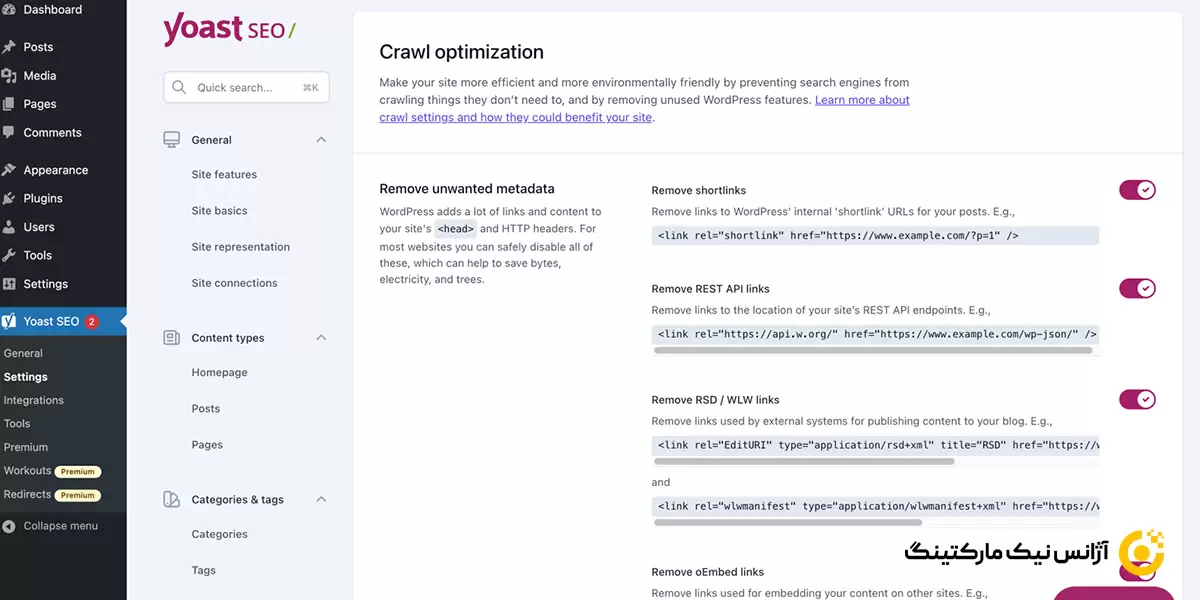Collapse the Categories & tags section
1200x600 pixels.
(321, 500)
